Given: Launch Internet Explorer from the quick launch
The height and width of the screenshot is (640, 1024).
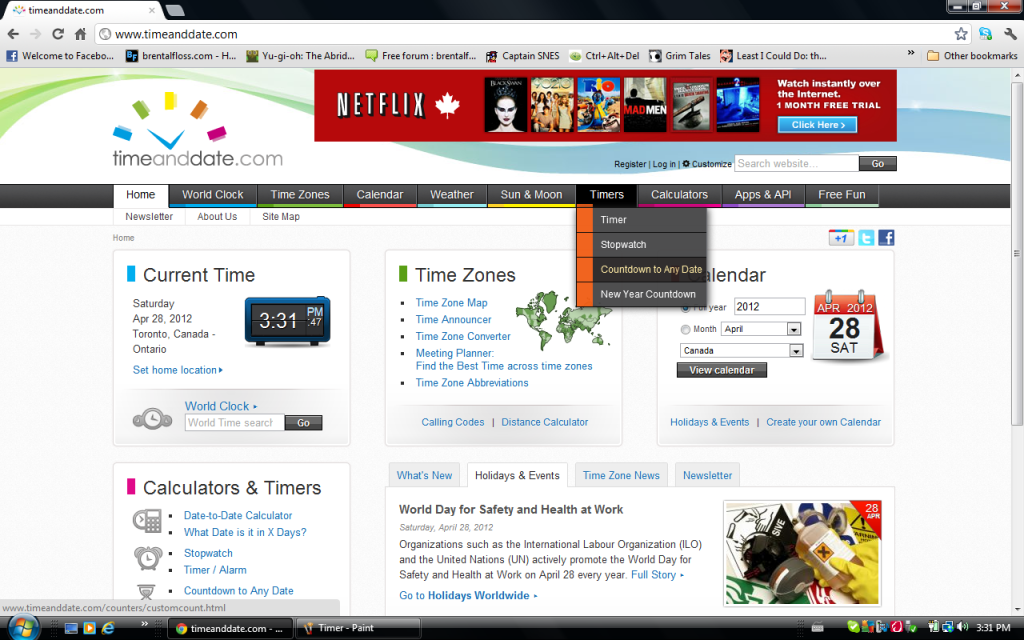Looking at the screenshot, I should coord(108,628).
